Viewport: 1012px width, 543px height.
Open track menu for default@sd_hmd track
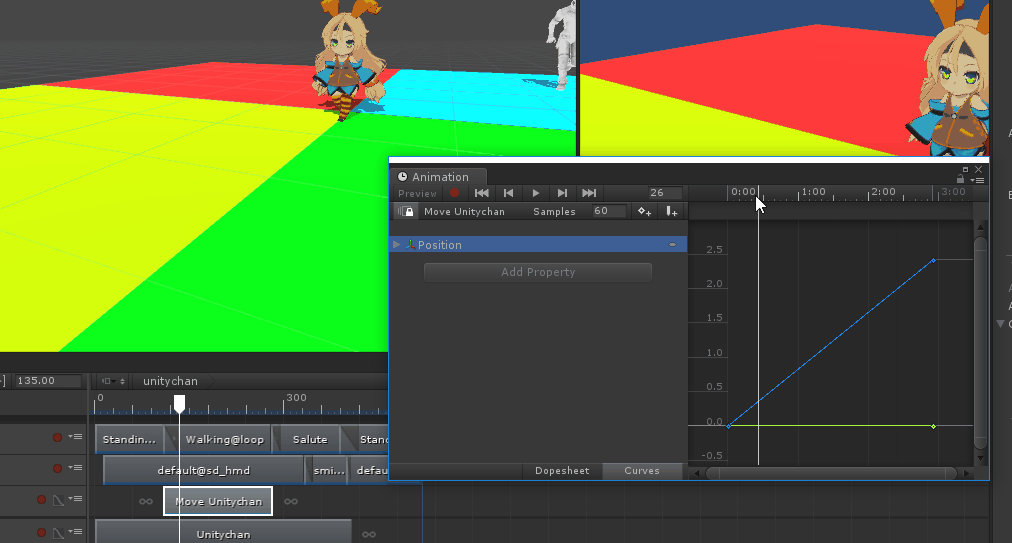click(x=76, y=468)
